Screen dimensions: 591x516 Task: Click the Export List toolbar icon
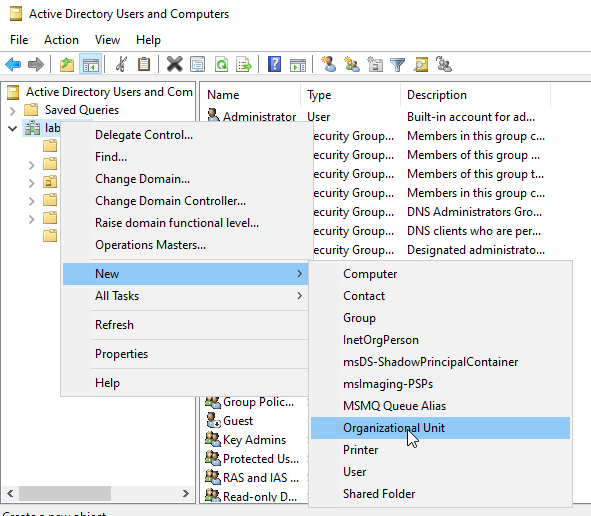click(244, 64)
